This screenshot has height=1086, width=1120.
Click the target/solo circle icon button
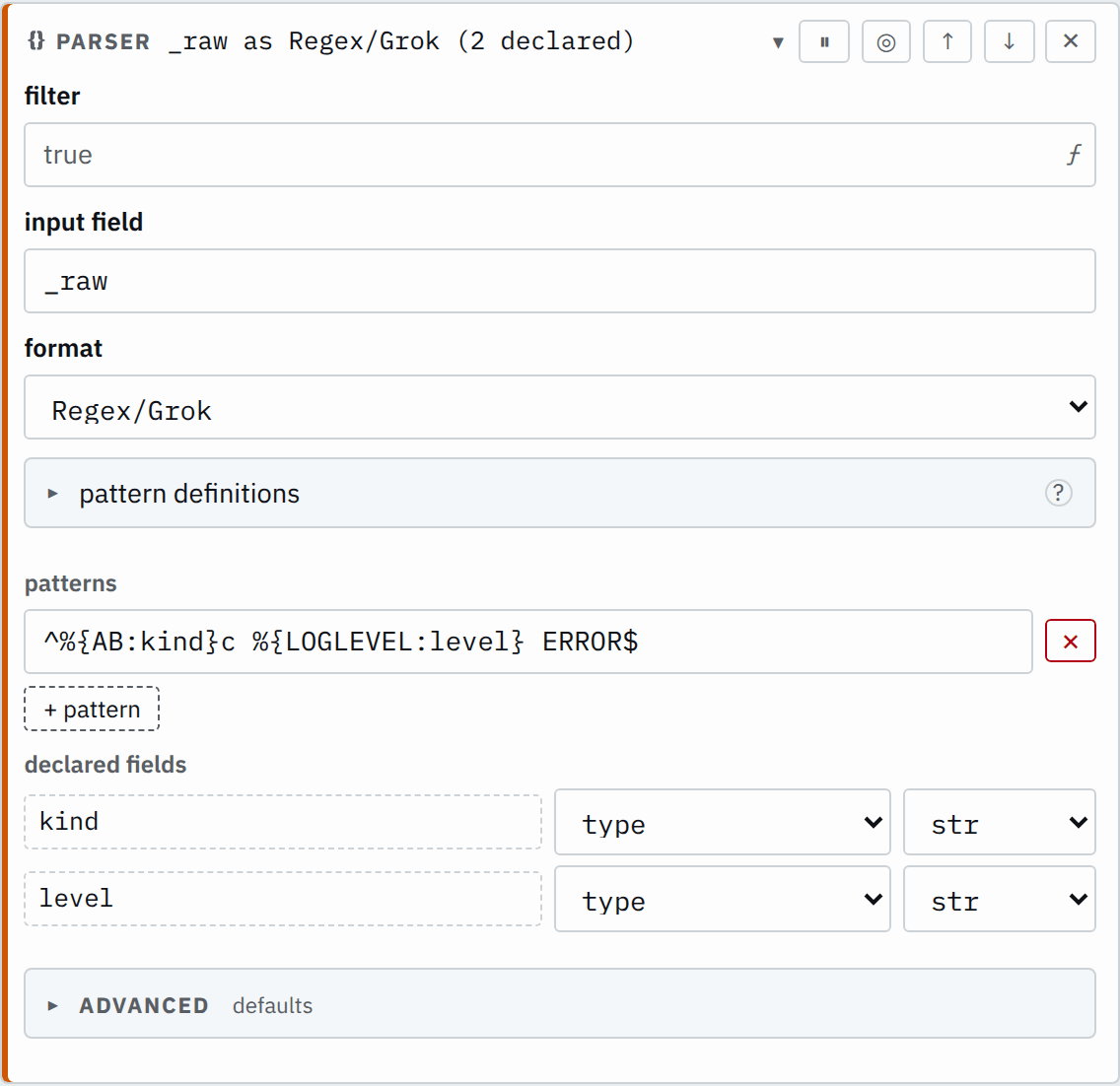click(885, 42)
